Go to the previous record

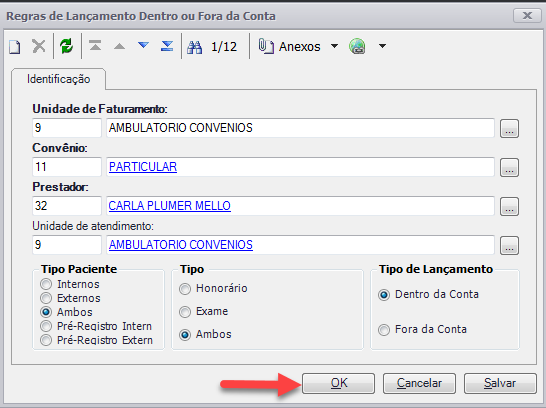pyautogui.click(x=119, y=46)
